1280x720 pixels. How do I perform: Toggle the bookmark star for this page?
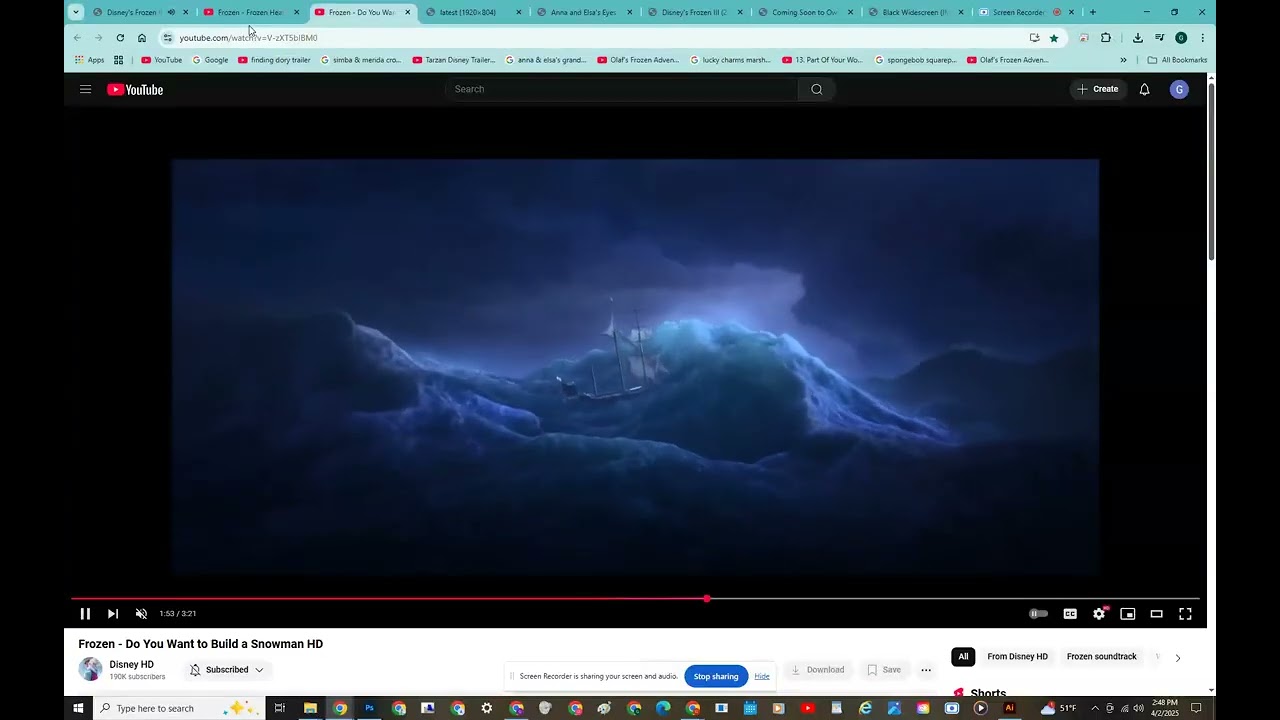(x=1054, y=38)
